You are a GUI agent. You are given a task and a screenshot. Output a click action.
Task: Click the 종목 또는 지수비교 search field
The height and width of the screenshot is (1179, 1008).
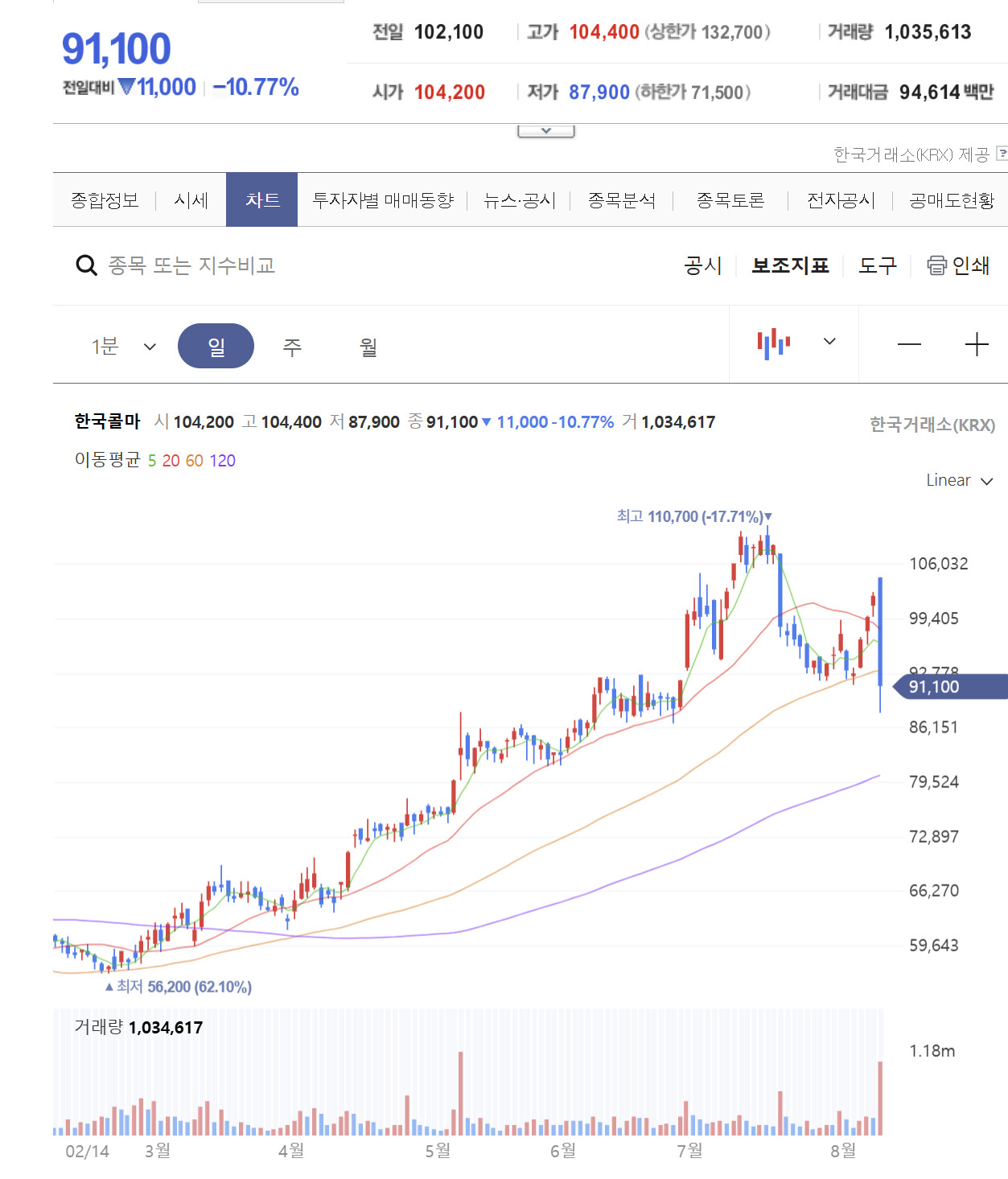tap(191, 265)
